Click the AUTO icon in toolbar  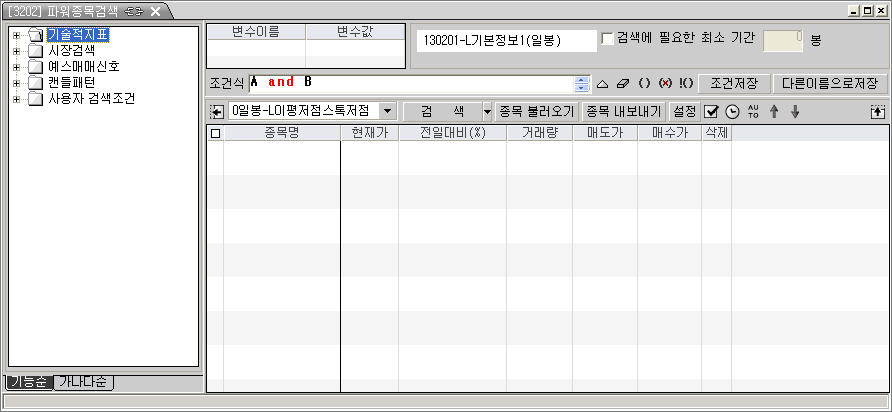click(753, 111)
